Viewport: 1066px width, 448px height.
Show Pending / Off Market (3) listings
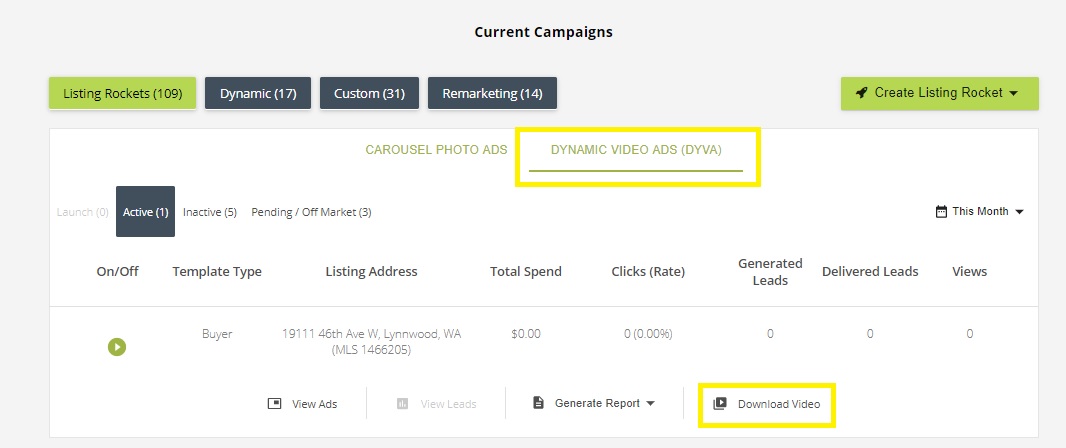pyautogui.click(x=311, y=212)
